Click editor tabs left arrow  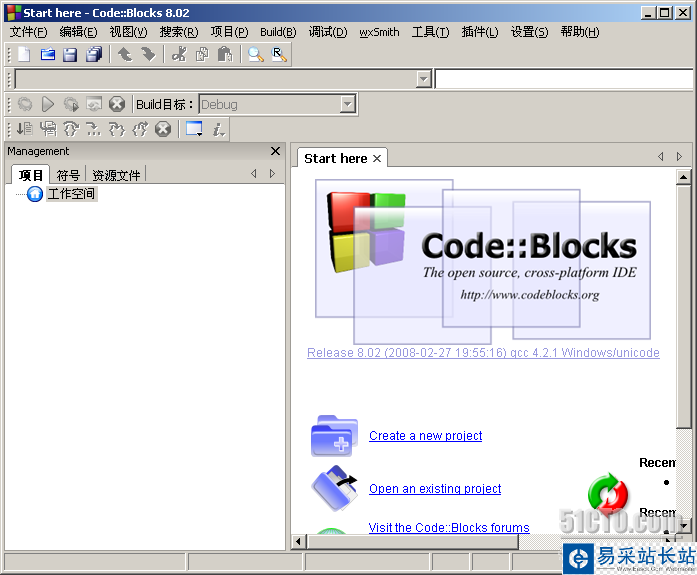click(661, 156)
